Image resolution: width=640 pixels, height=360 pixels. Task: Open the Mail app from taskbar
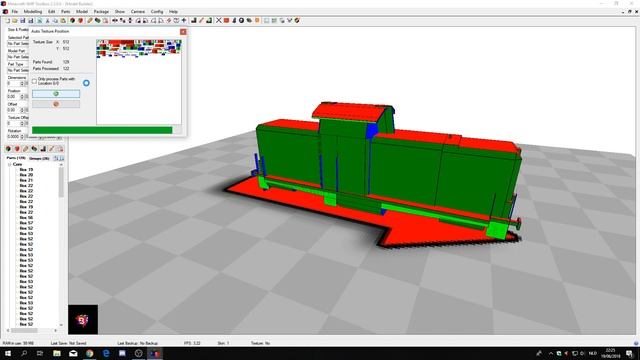click(x=73, y=353)
